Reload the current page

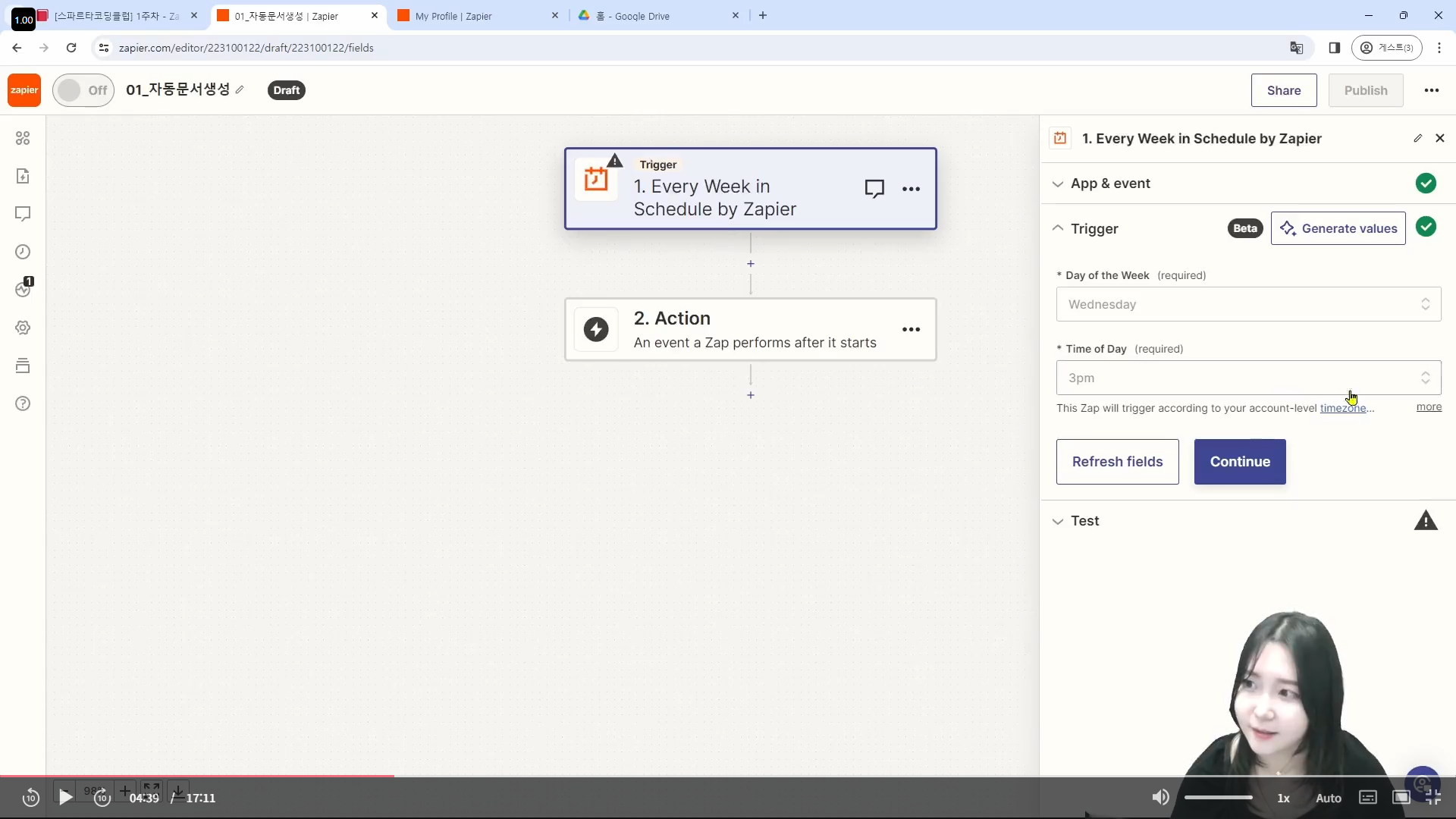point(71,48)
